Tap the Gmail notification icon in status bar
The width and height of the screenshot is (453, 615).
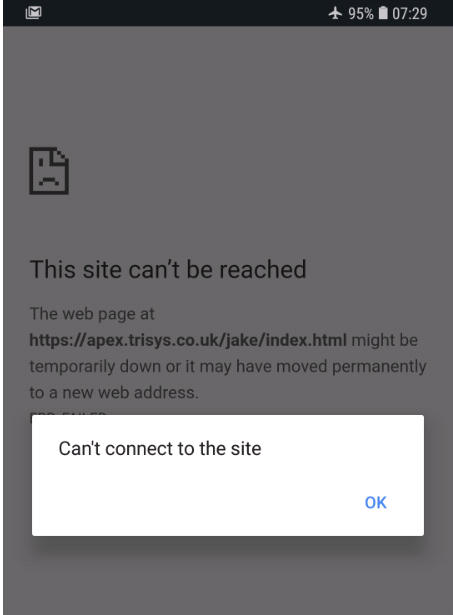tap(33, 13)
